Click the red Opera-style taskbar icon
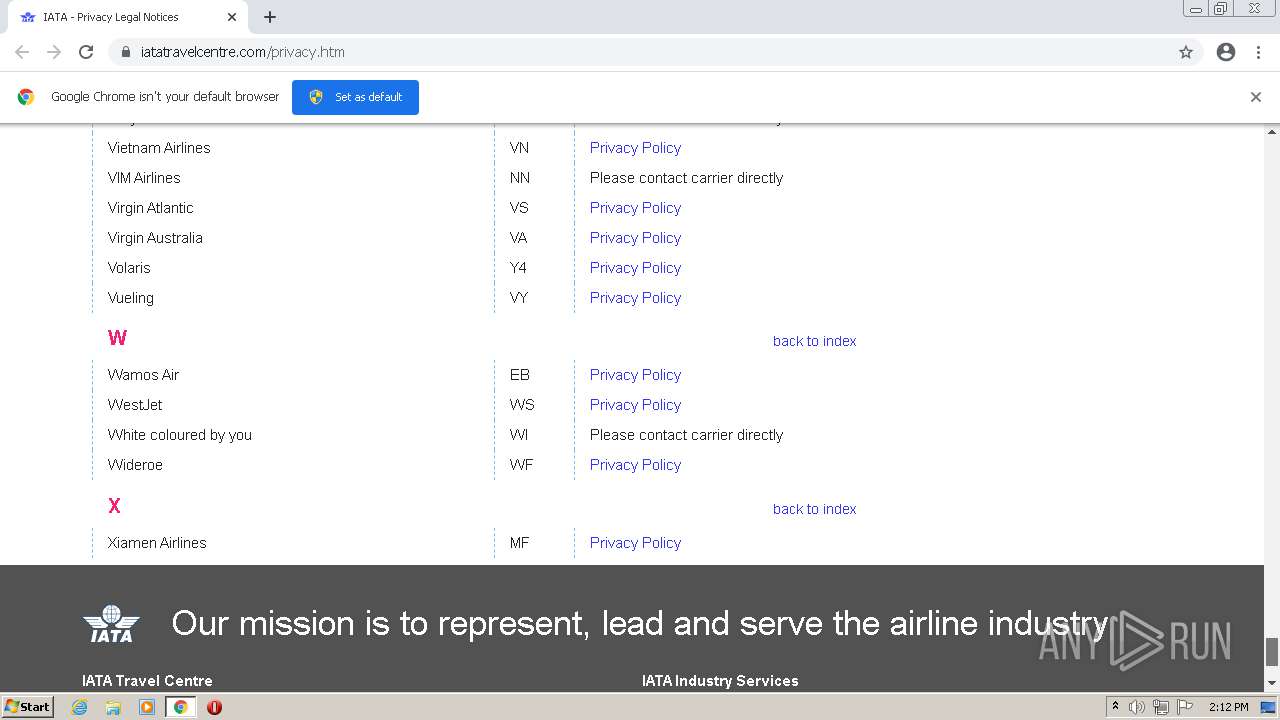The image size is (1280, 720). tap(214, 707)
